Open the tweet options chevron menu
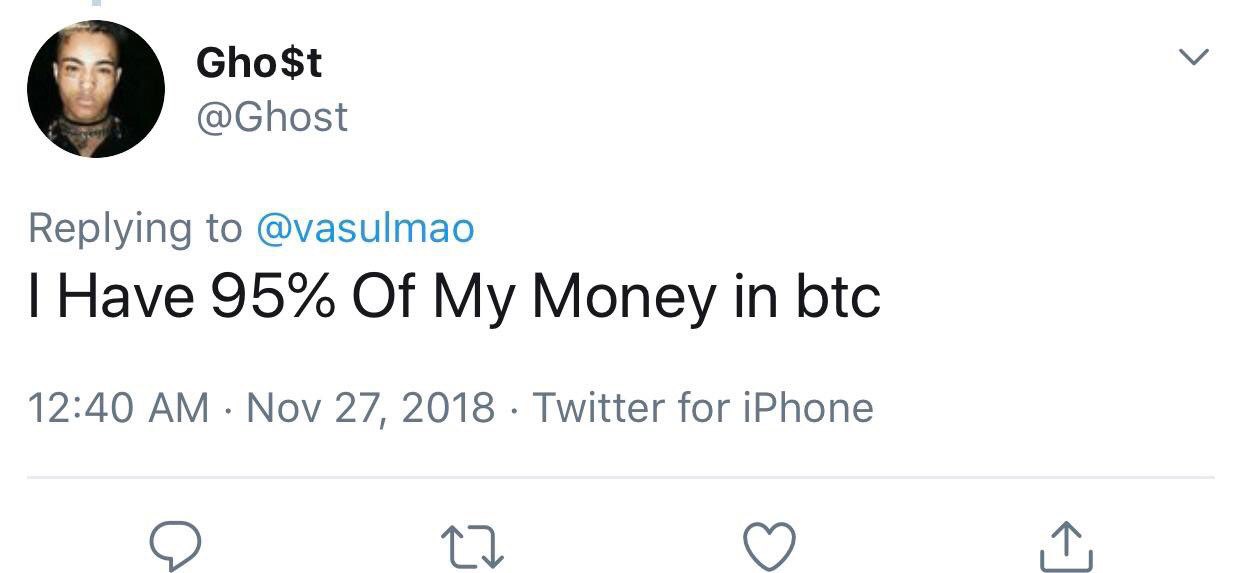This screenshot has width=1242, height=573. point(1194,58)
